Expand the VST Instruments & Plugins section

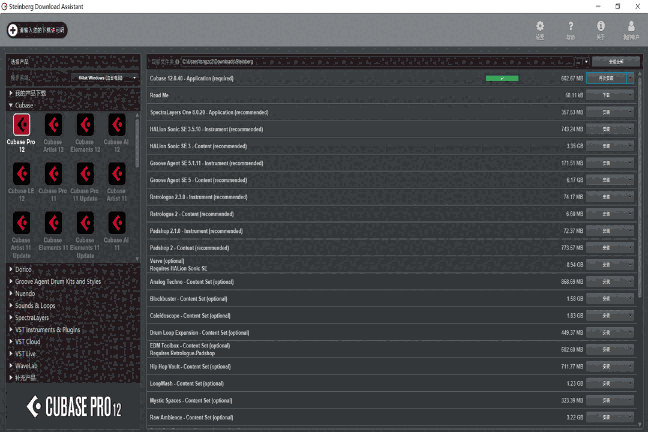11,329
